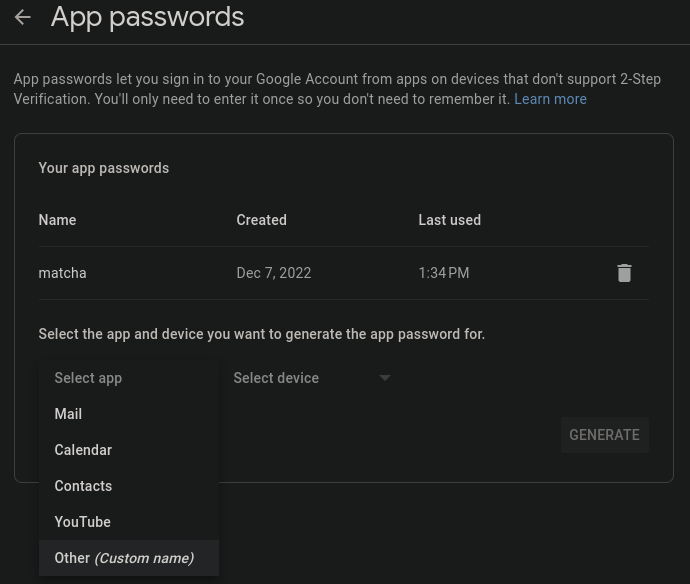Click the App passwords page title
This screenshot has height=584, width=690.
tap(147, 18)
